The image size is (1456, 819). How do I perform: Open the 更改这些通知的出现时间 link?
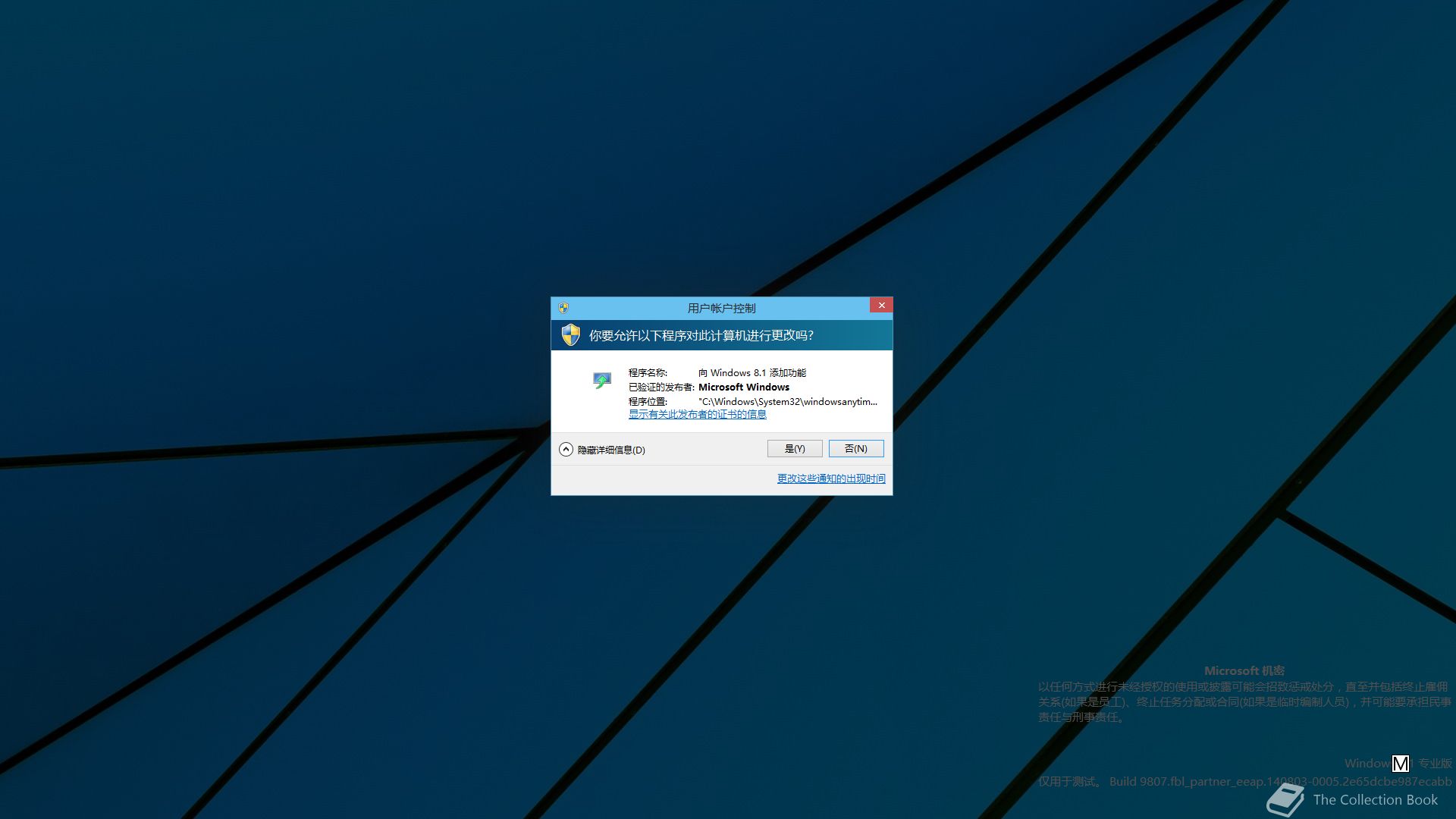pyautogui.click(x=831, y=479)
